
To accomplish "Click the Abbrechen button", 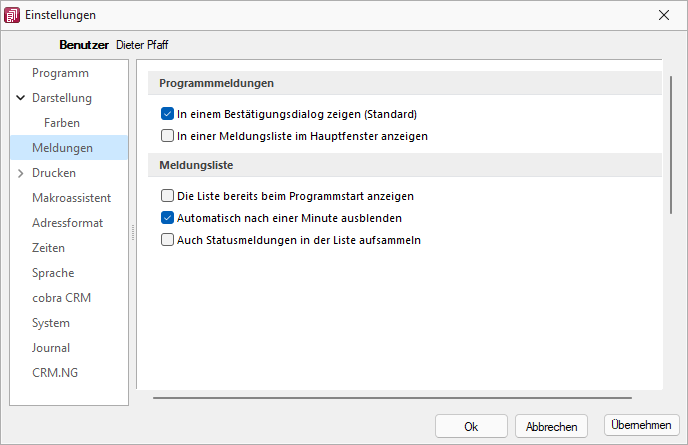I will coord(552,426).
